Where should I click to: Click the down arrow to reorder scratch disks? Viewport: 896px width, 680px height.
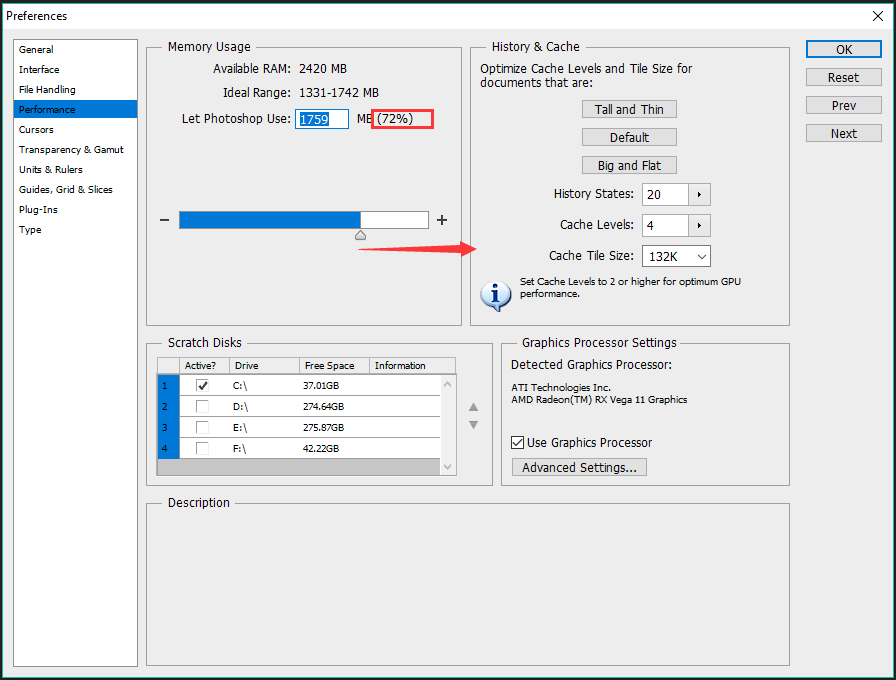pyautogui.click(x=473, y=424)
